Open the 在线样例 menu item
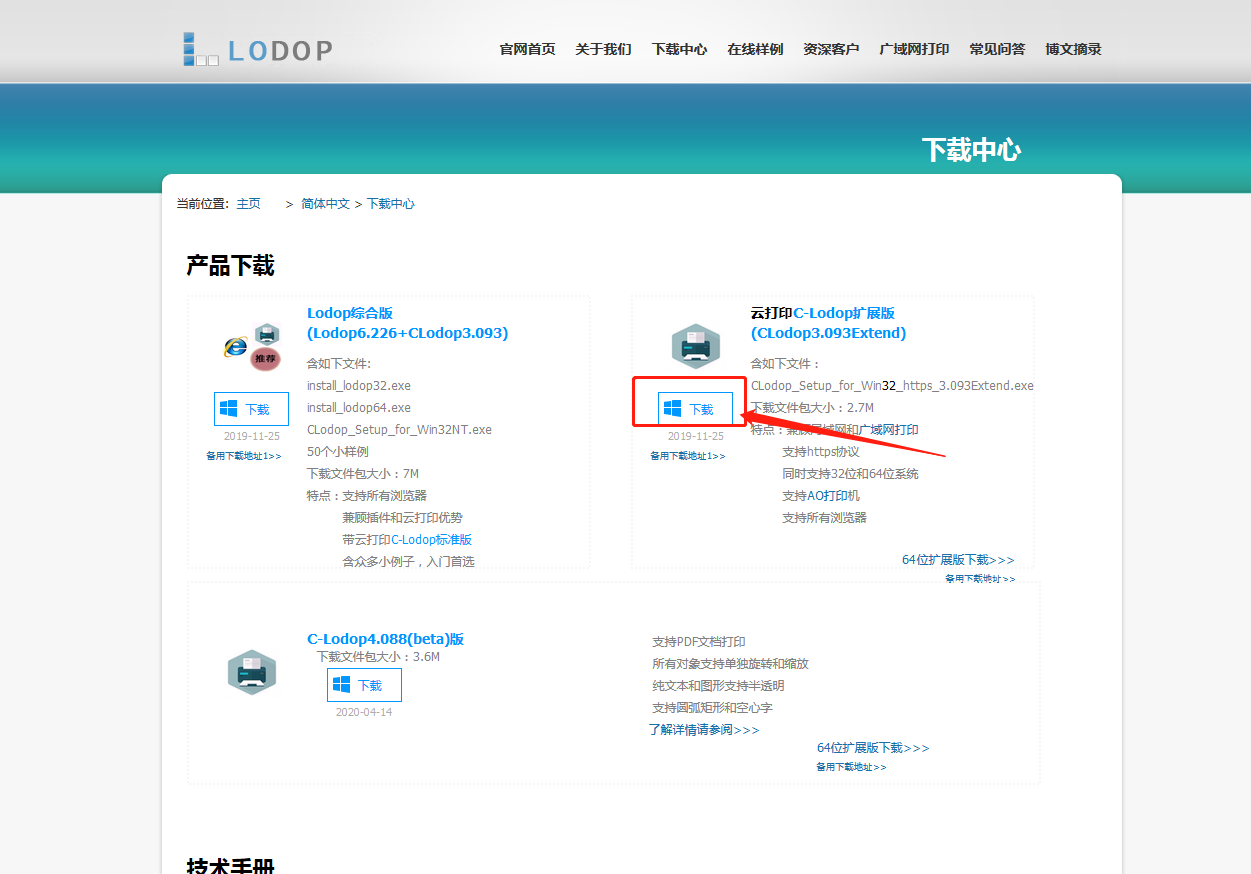 pyautogui.click(x=754, y=48)
